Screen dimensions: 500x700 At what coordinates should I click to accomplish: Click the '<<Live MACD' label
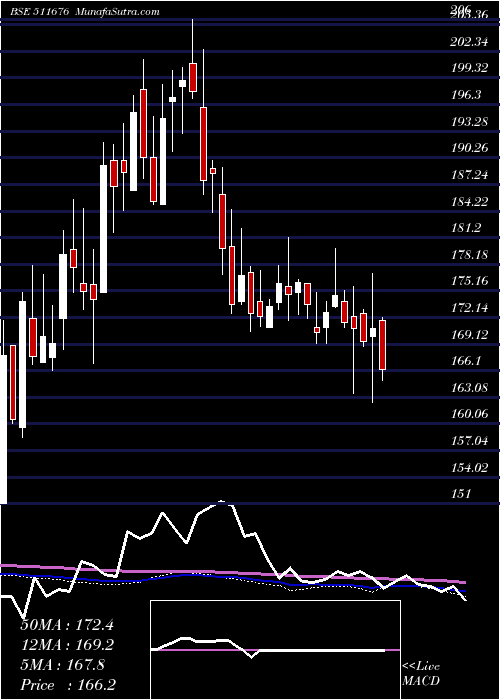(x=421, y=674)
